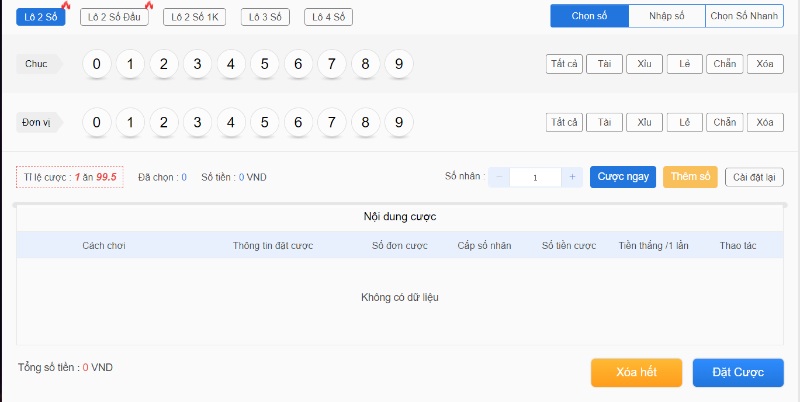The height and width of the screenshot is (402, 800).
Task: Decrease Số nhân with the minus button
Action: point(499,177)
